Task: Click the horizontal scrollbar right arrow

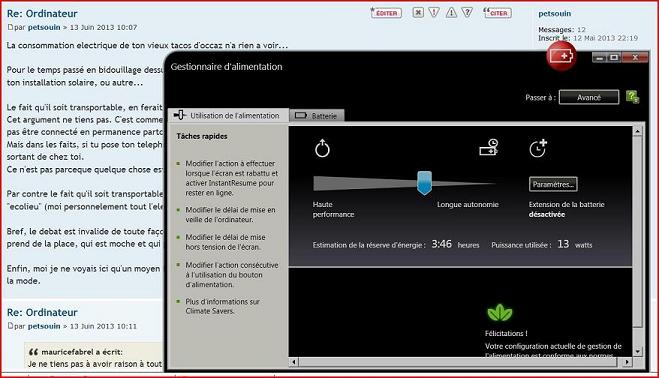Action: pos(627,362)
